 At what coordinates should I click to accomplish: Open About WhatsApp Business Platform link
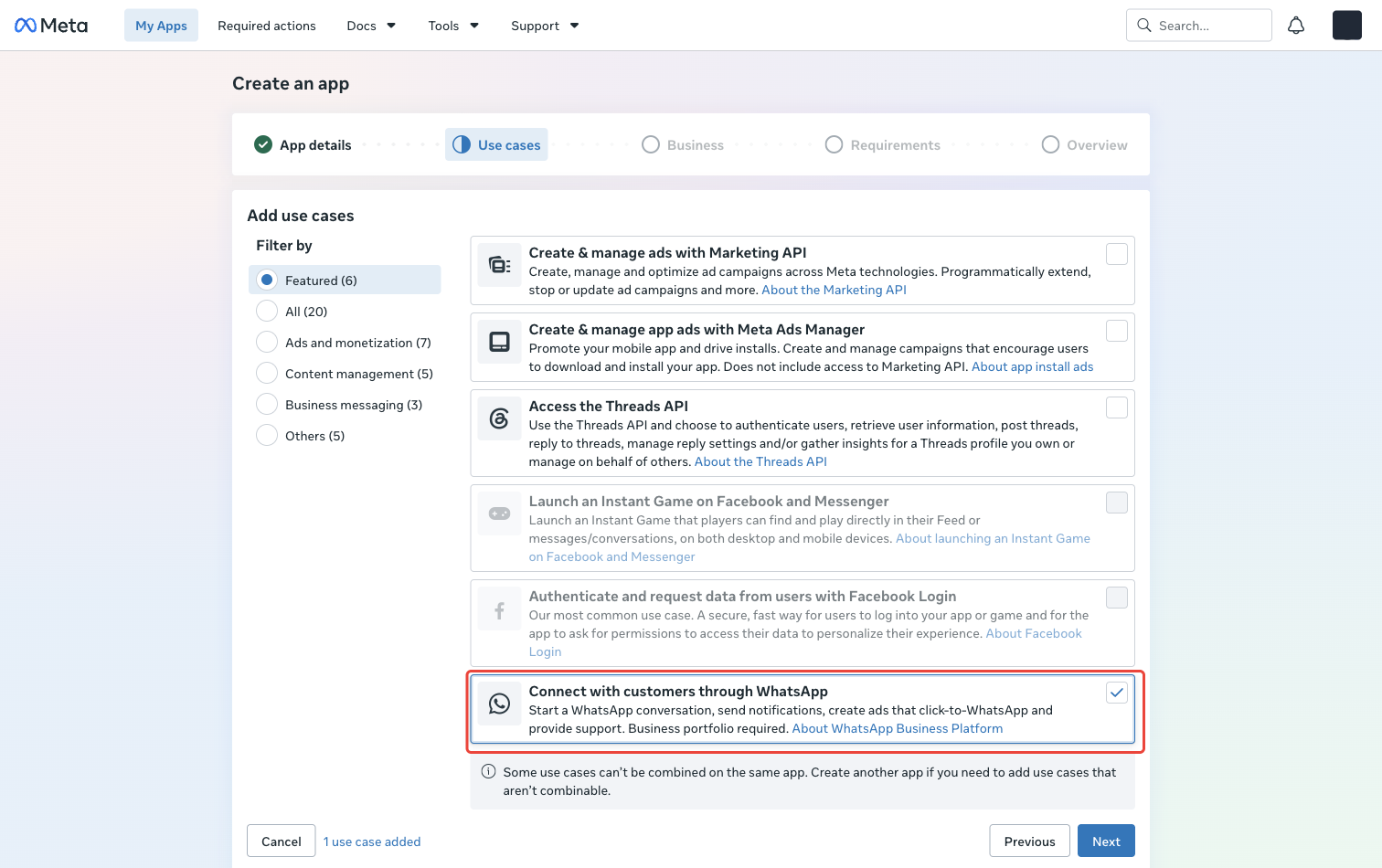[x=898, y=728]
